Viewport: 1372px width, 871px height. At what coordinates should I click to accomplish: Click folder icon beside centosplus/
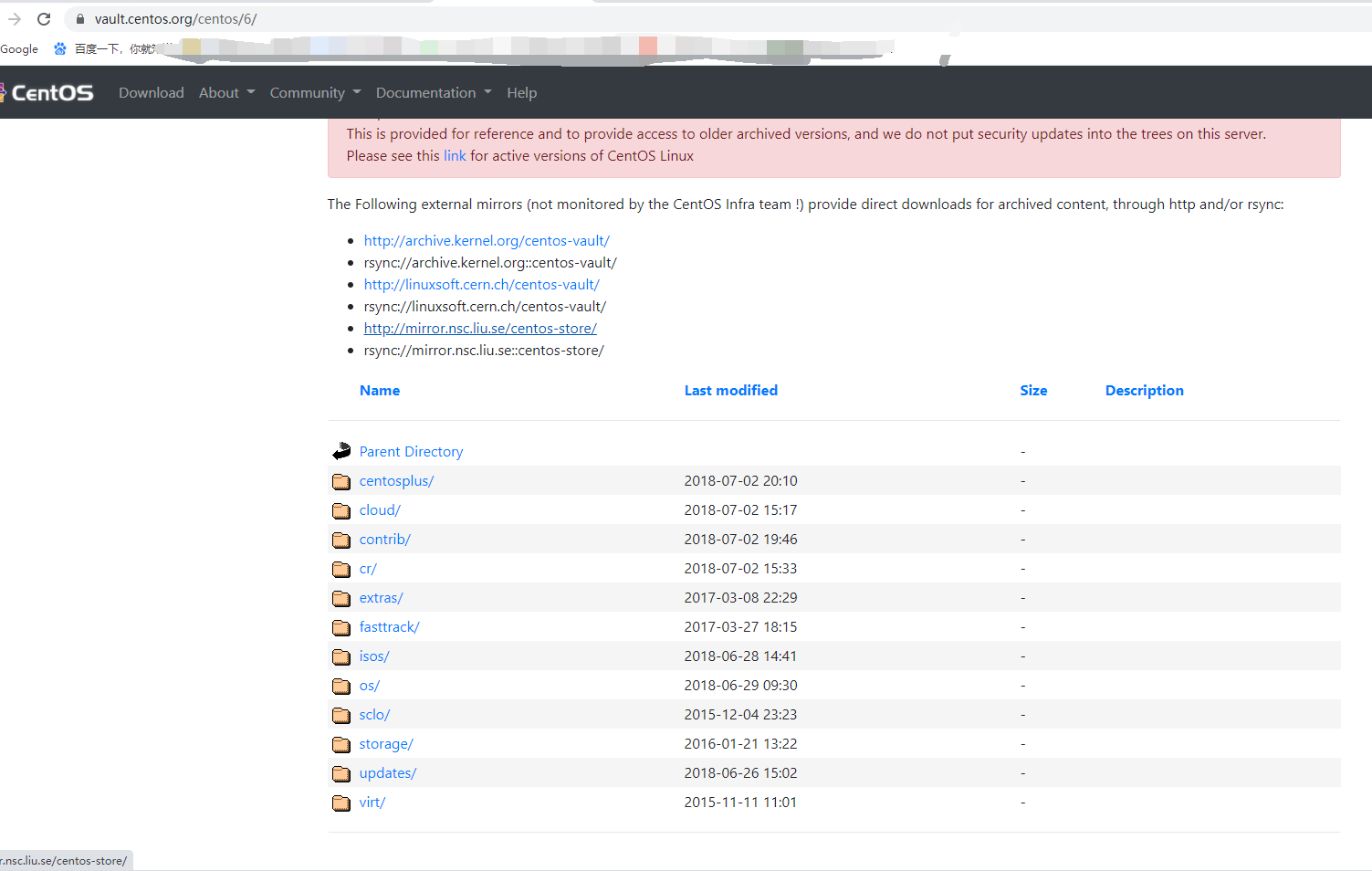tap(341, 481)
